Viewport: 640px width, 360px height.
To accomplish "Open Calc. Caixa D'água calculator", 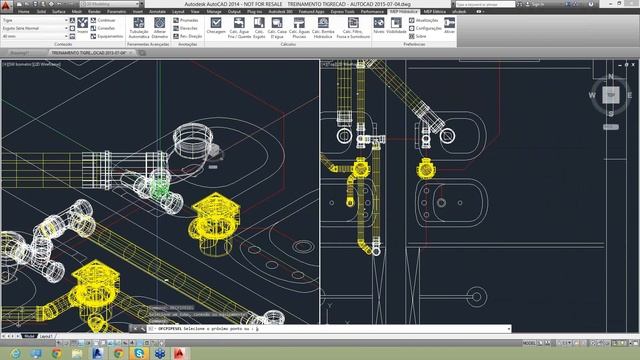I will [x=277, y=28].
